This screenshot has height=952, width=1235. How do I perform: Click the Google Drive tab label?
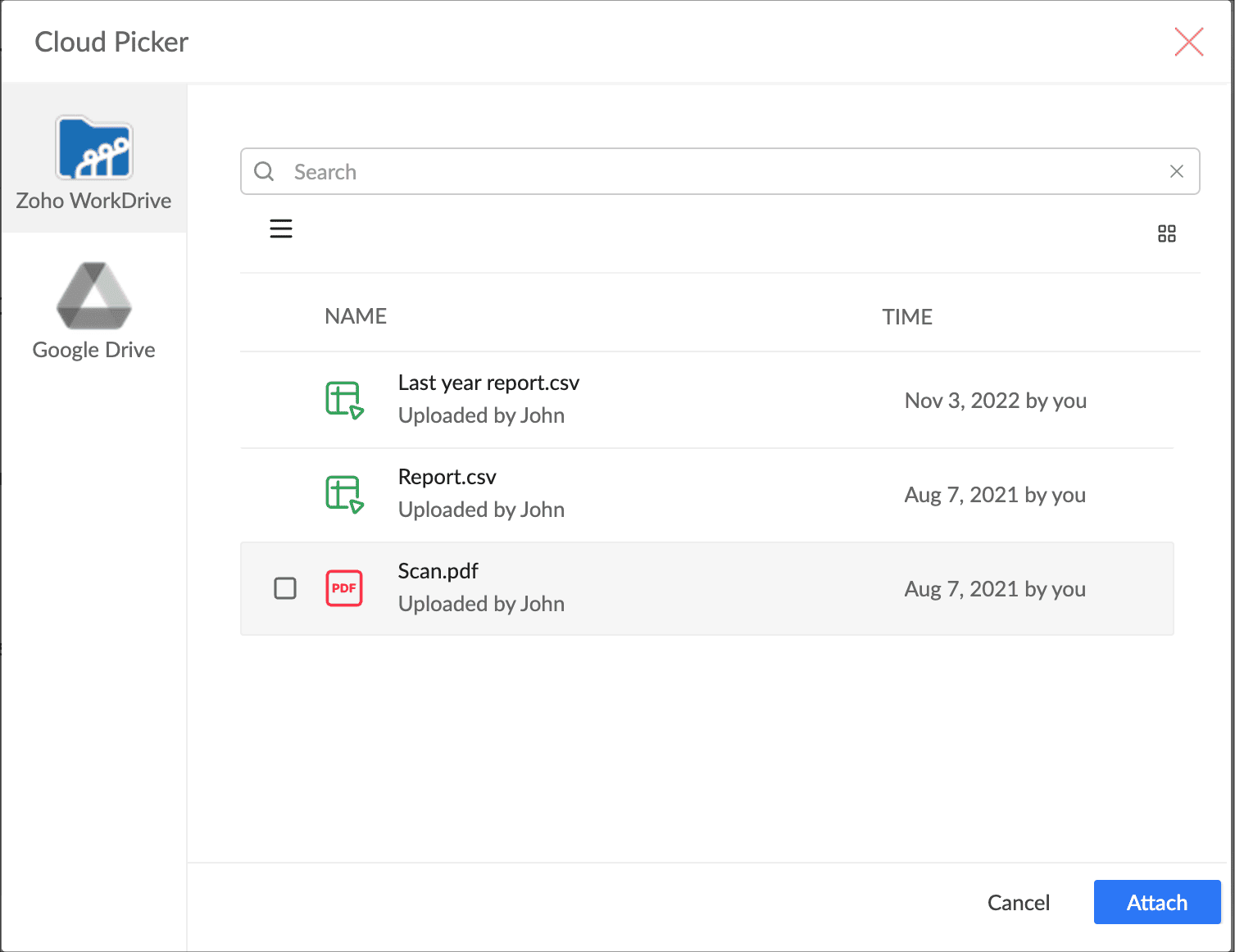(93, 350)
